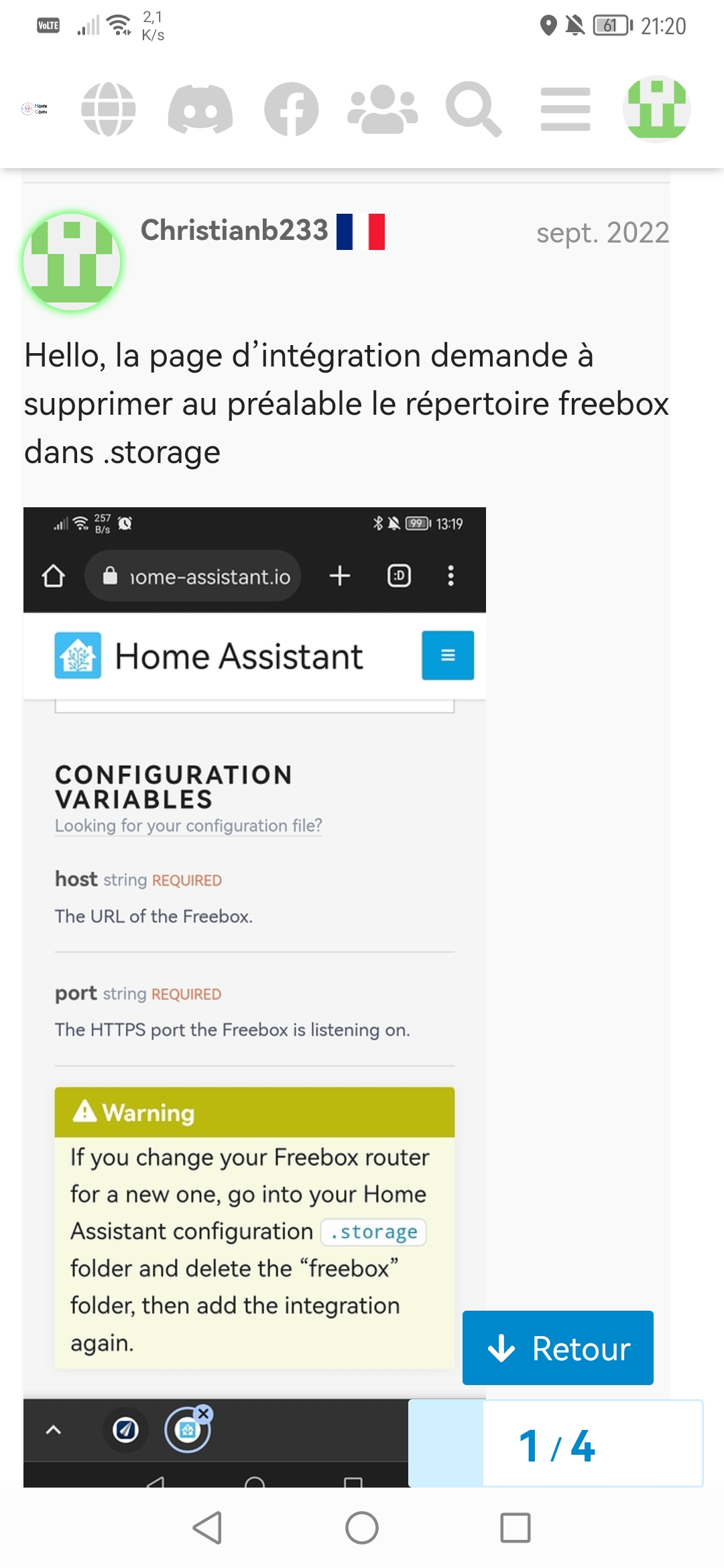
Task: Click the Retour button
Action: 558,1348
